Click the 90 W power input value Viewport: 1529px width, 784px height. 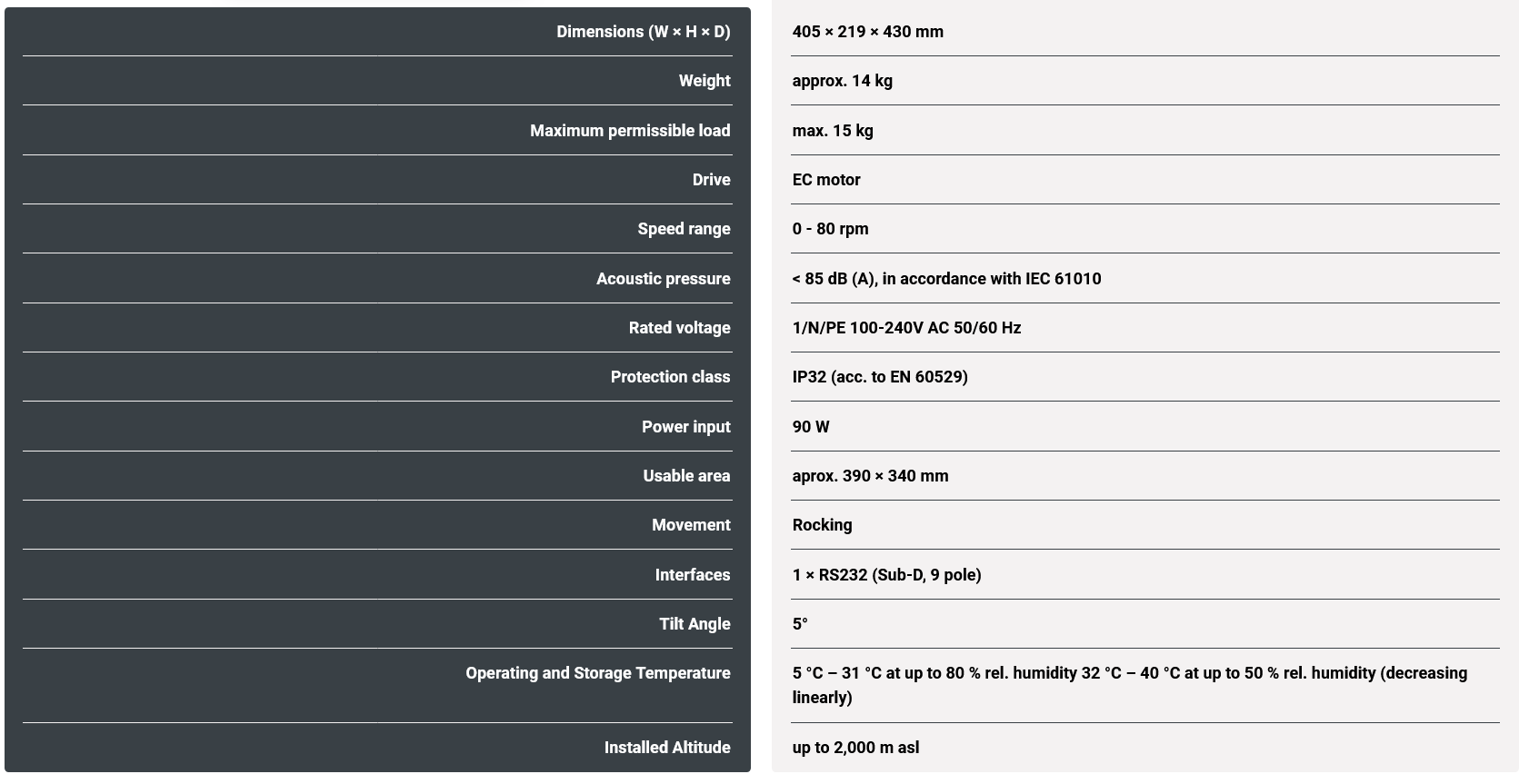pos(810,427)
